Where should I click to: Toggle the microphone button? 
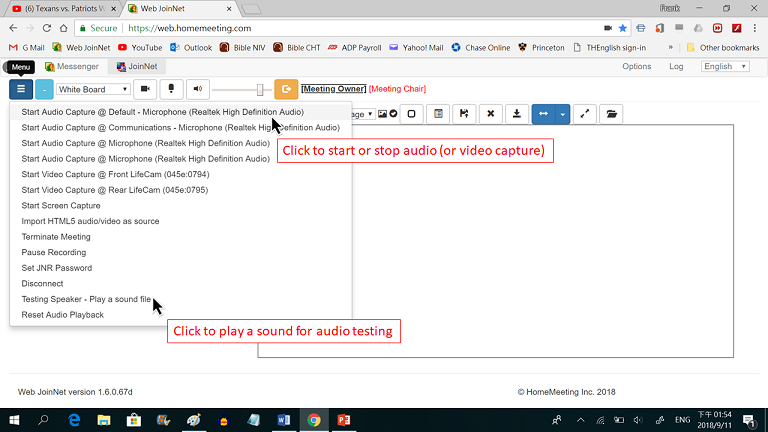click(x=171, y=89)
